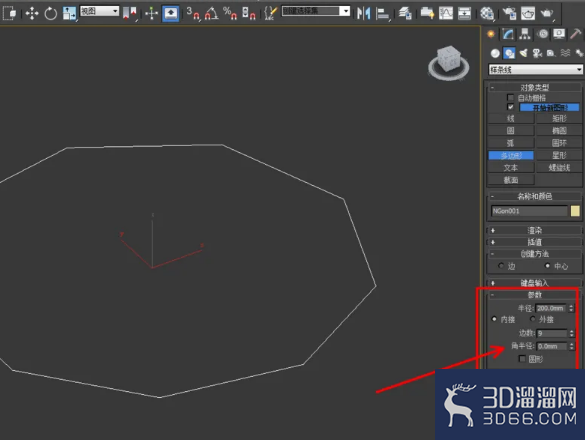Image resolution: width=585 pixels, height=440 pixels.
Task: Open rendered frame window
Action: pos(528,13)
